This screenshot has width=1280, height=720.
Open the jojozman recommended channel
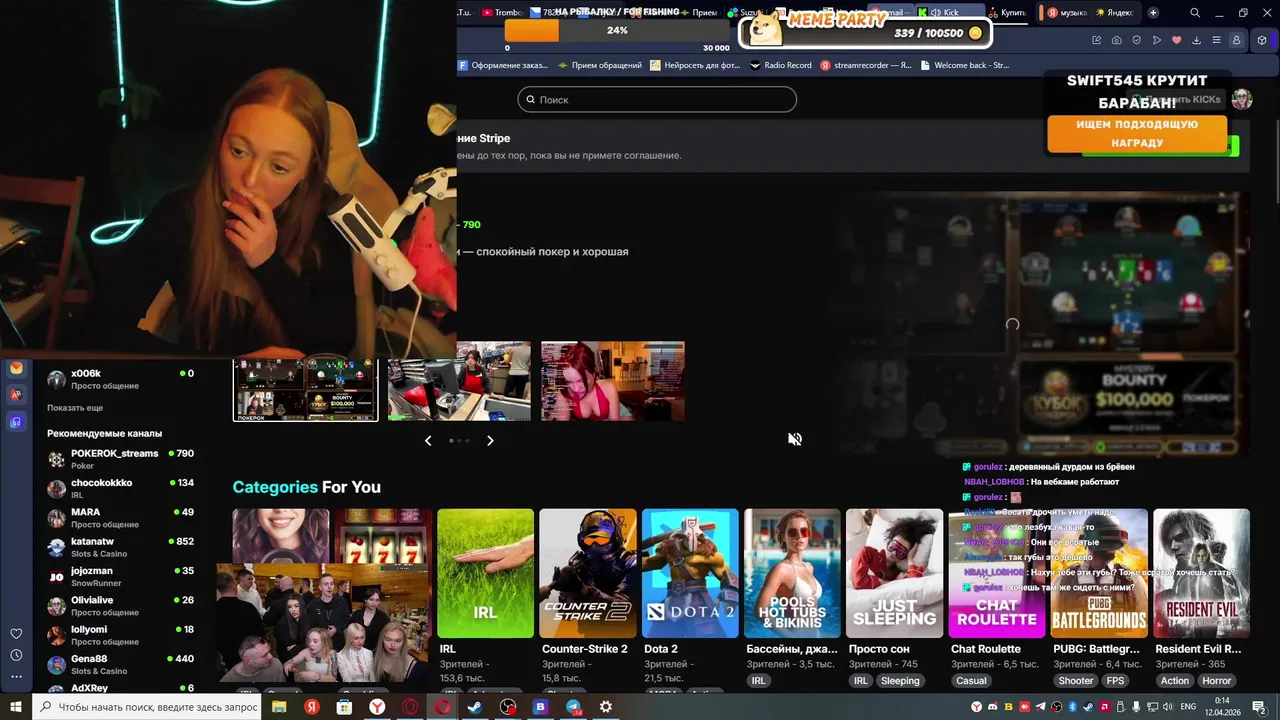(120, 576)
